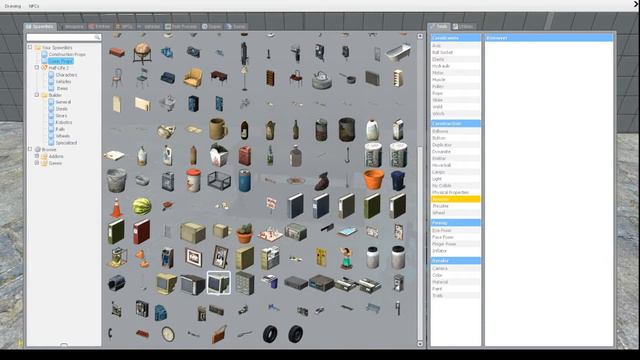The image size is (640, 360).
Task: Pick the doll figure prop
Action: point(346,258)
